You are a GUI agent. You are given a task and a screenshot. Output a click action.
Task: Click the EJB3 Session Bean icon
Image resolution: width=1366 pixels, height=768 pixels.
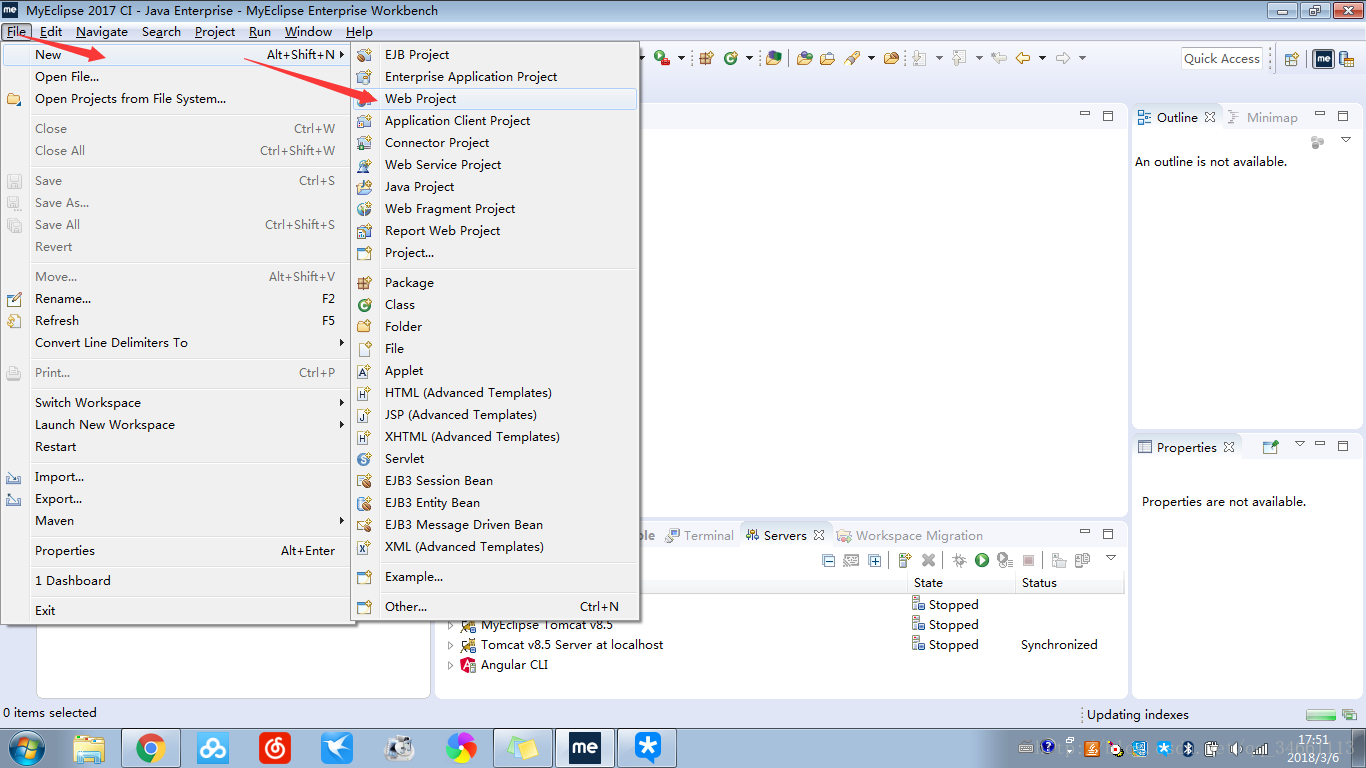[x=365, y=481]
